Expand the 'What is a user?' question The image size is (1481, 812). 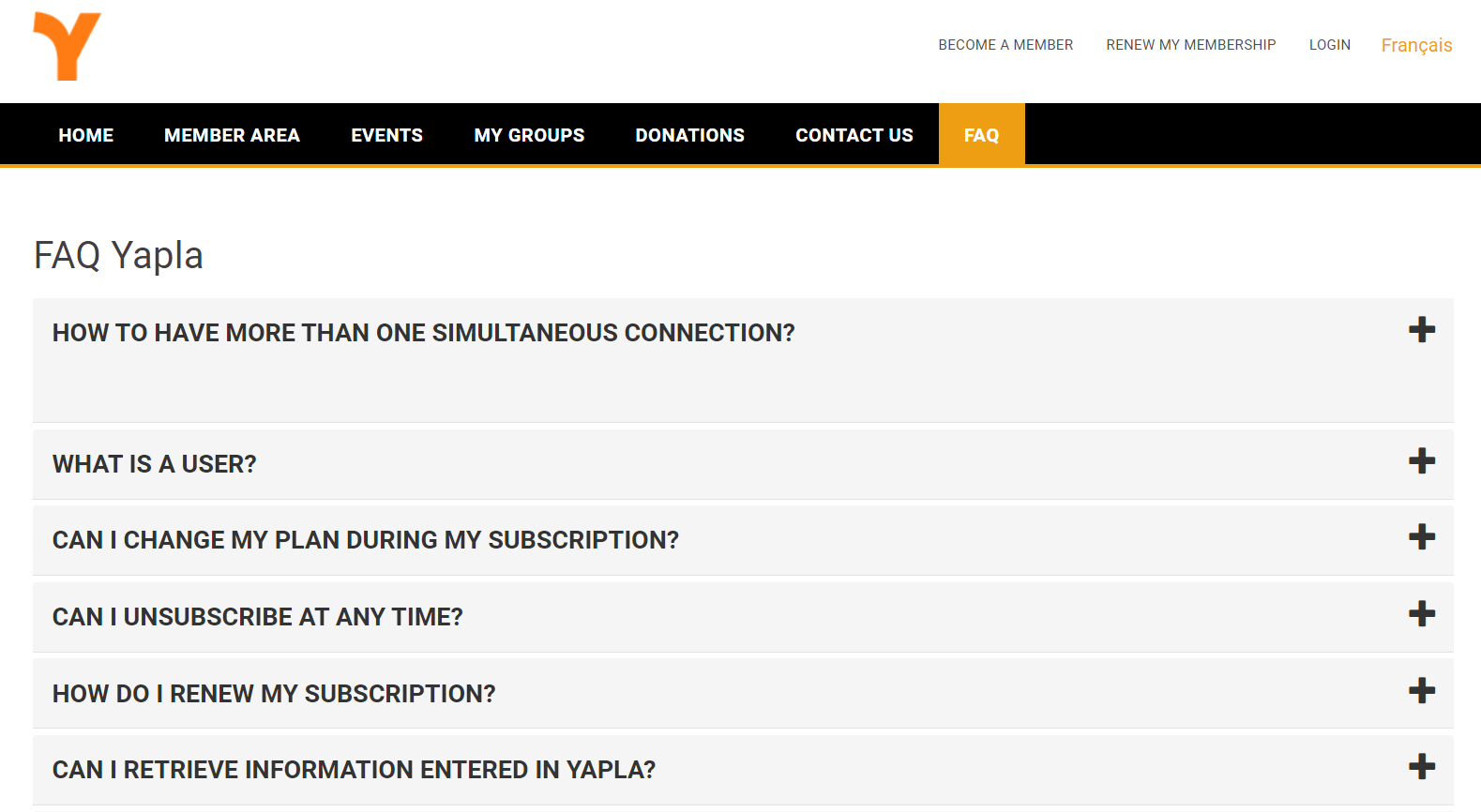[155, 464]
